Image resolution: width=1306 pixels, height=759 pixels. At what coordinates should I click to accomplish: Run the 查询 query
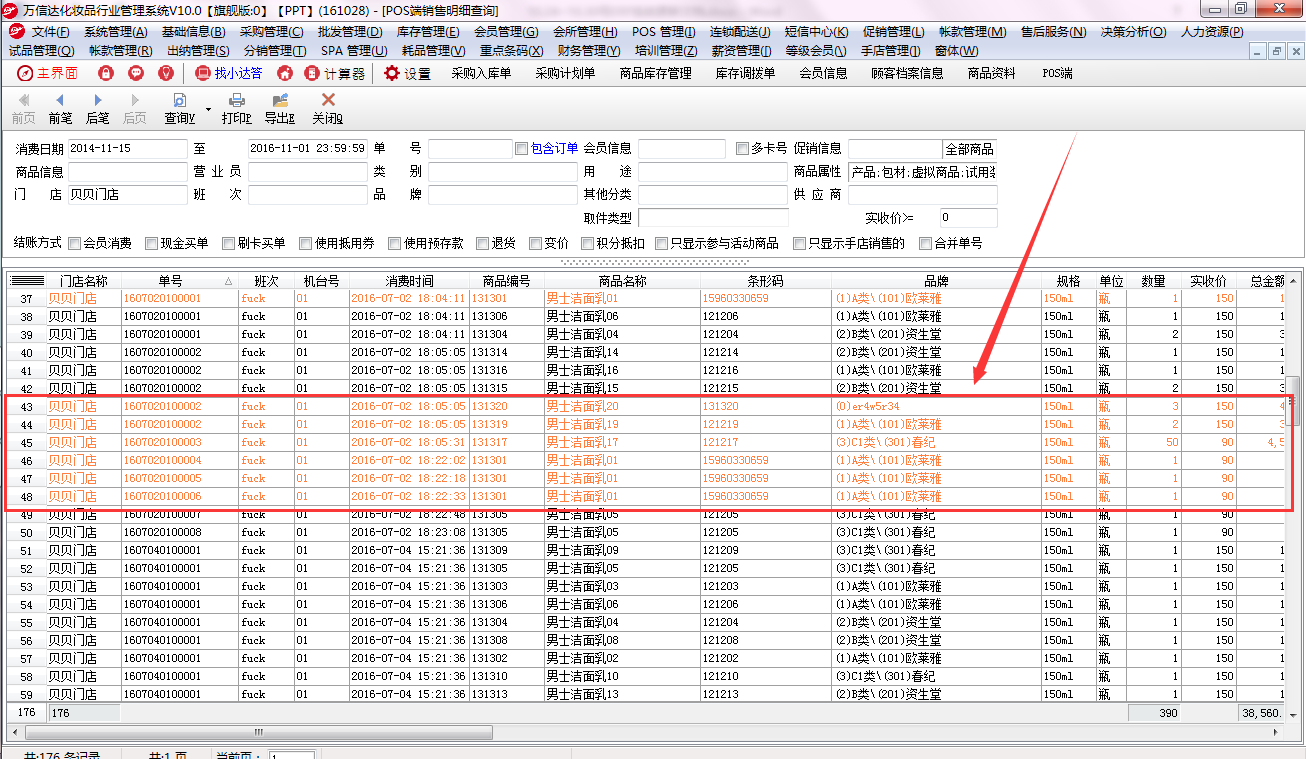coord(180,109)
